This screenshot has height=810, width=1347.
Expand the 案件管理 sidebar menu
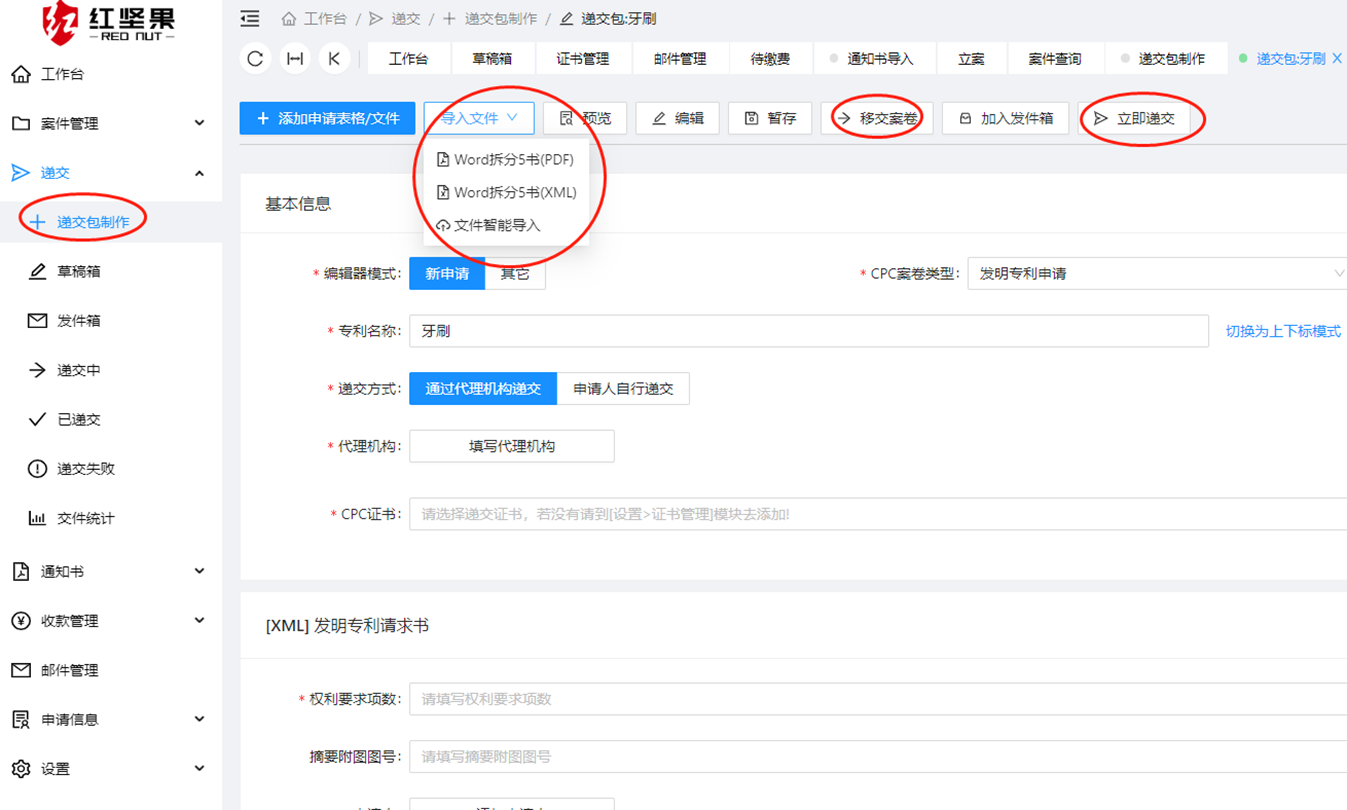pos(199,123)
